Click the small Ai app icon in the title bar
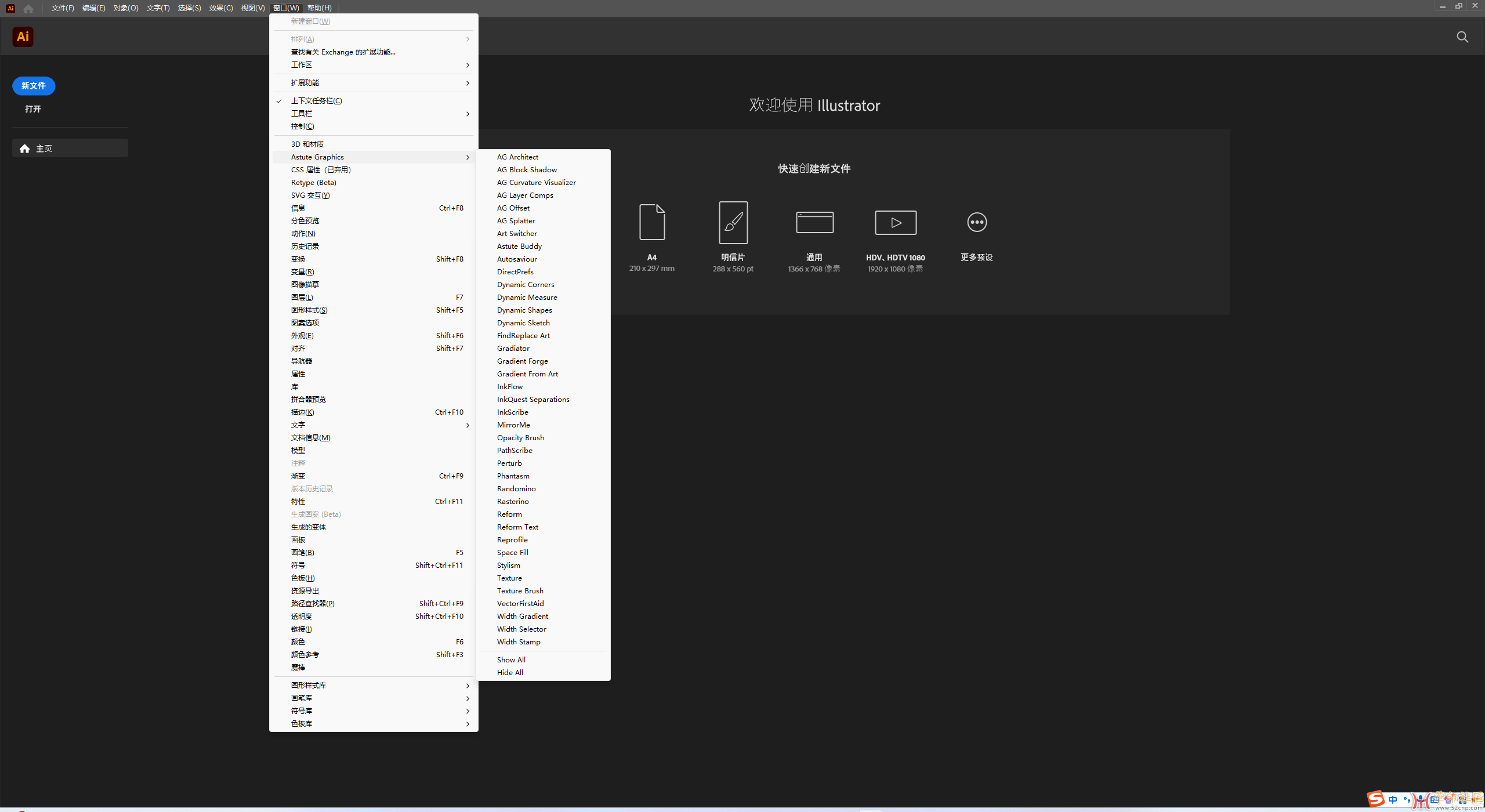1485x812 pixels. (x=10, y=8)
